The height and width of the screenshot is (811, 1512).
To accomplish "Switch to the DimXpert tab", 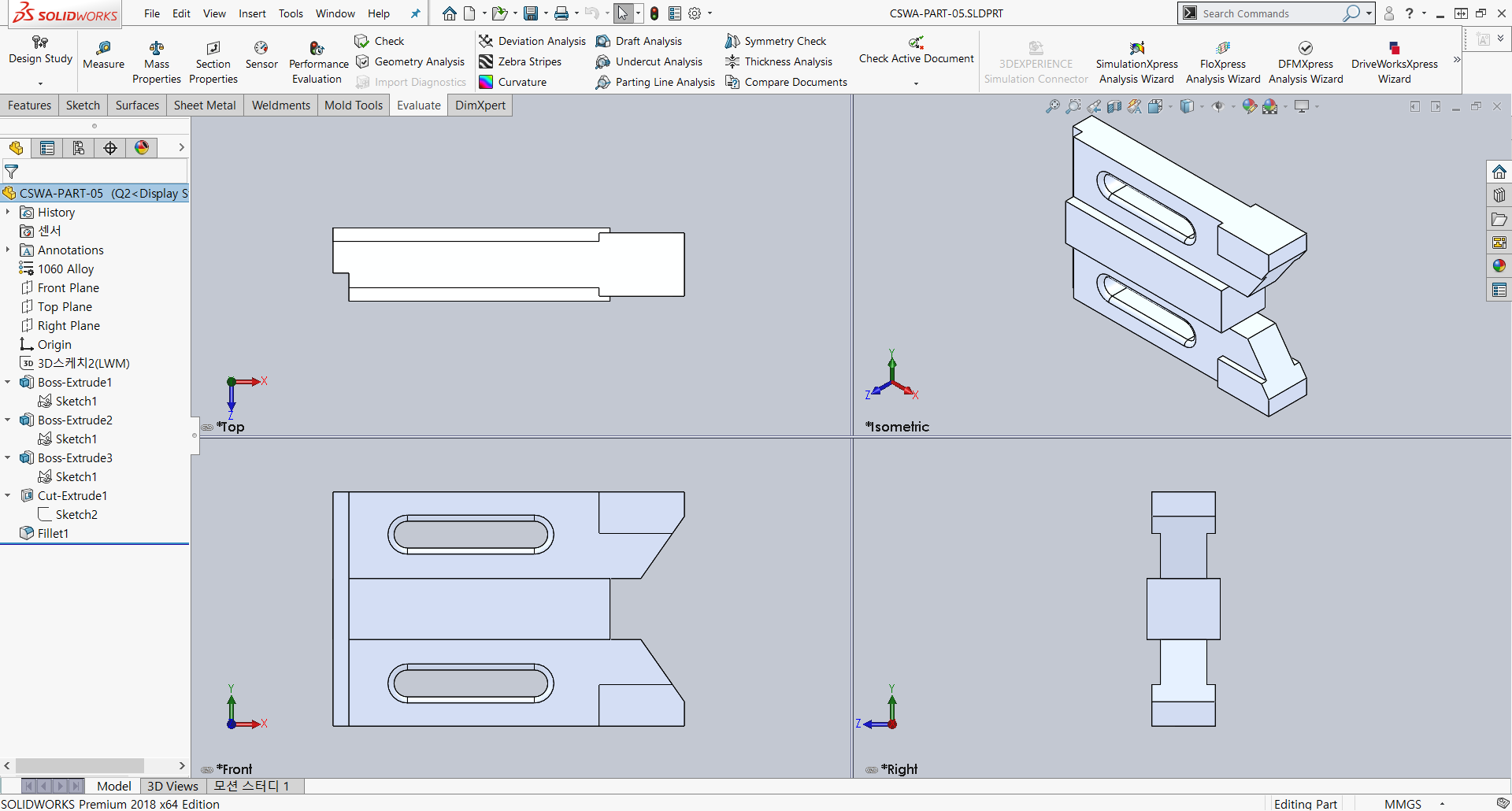I will (x=480, y=105).
